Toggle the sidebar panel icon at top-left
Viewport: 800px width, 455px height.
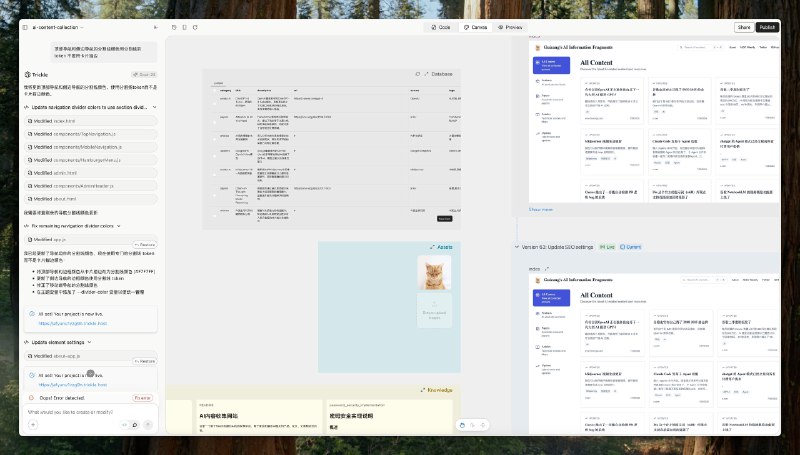coord(25,28)
